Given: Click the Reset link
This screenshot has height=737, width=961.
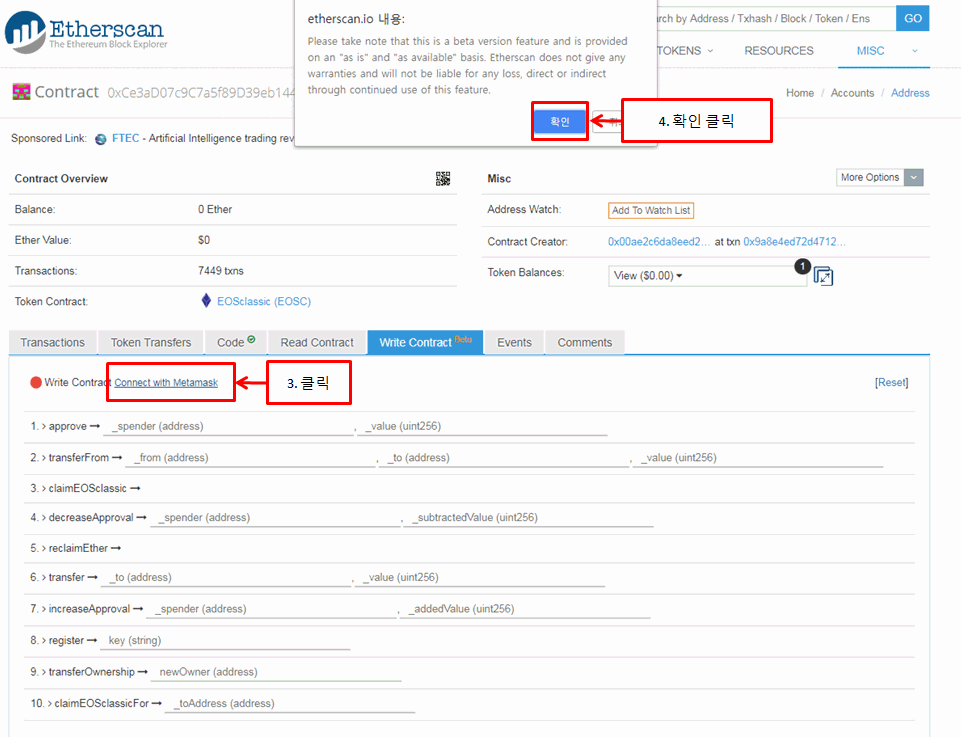Looking at the screenshot, I should tap(891, 382).
